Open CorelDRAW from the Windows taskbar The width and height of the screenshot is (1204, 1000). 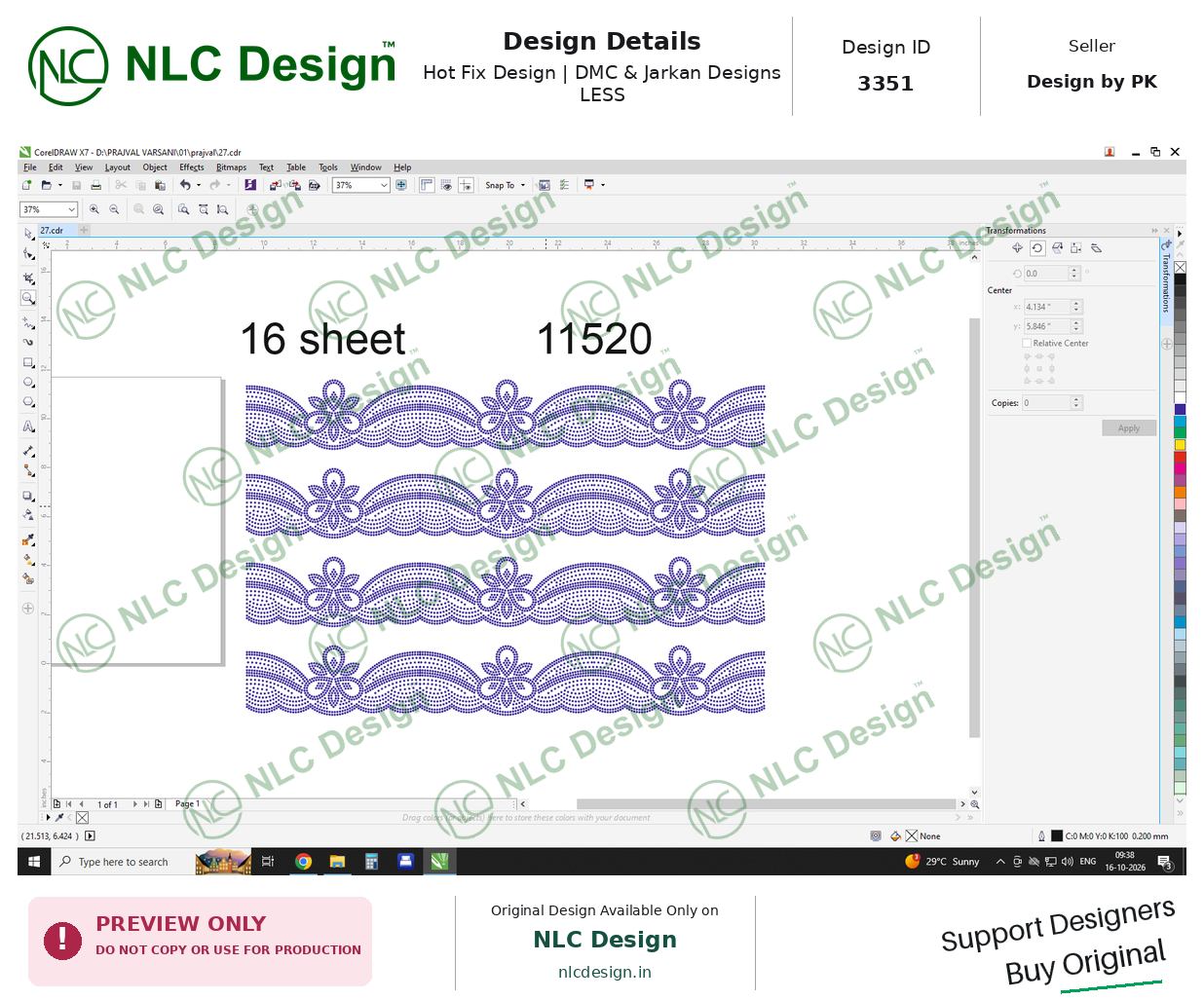pyautogui.click(x=439, y=862)
